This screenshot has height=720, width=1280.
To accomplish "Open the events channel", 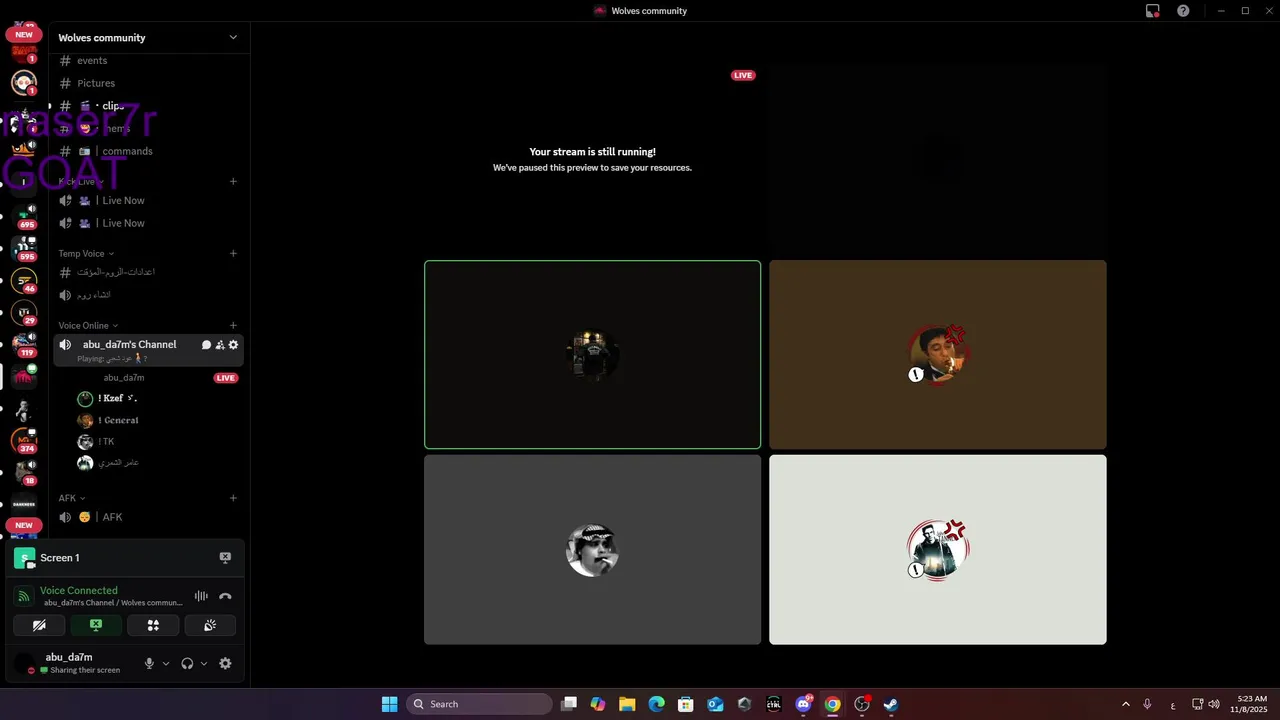I will click(x=149, y=61).
